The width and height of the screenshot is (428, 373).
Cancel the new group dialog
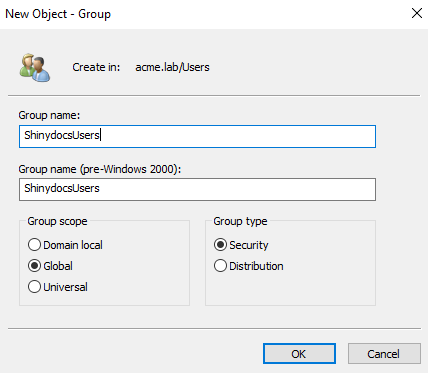(x=384, y=353)
